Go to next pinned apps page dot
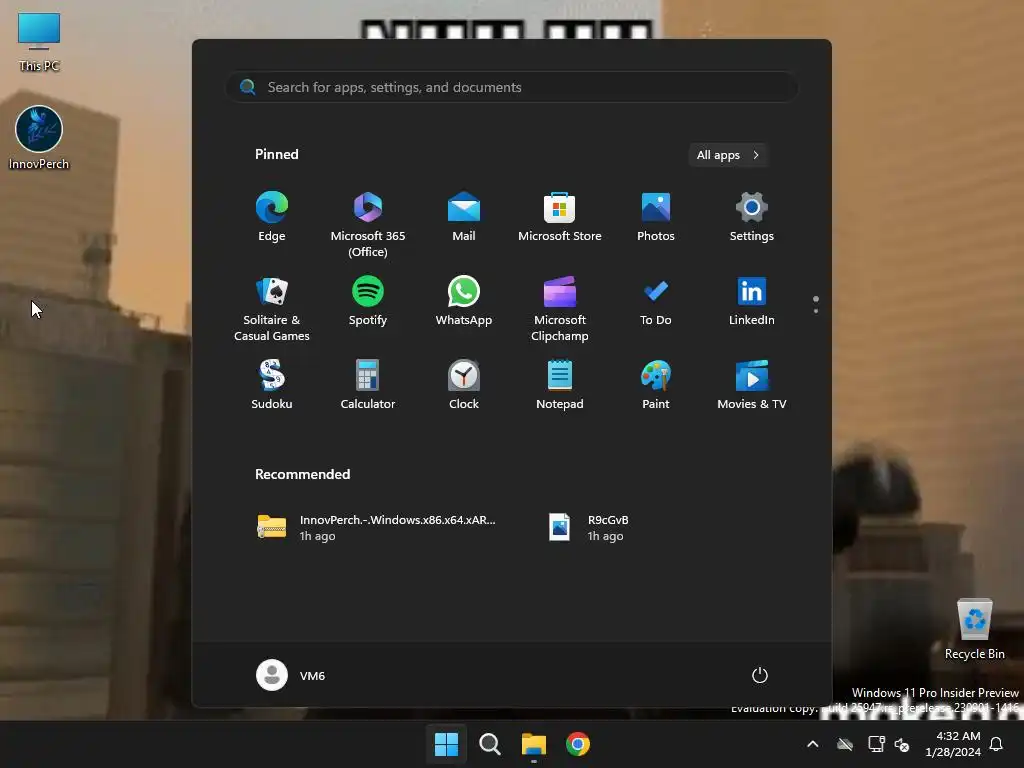Image resolution: width=1024 pixels, height=768 pixels. pos(816,311)
